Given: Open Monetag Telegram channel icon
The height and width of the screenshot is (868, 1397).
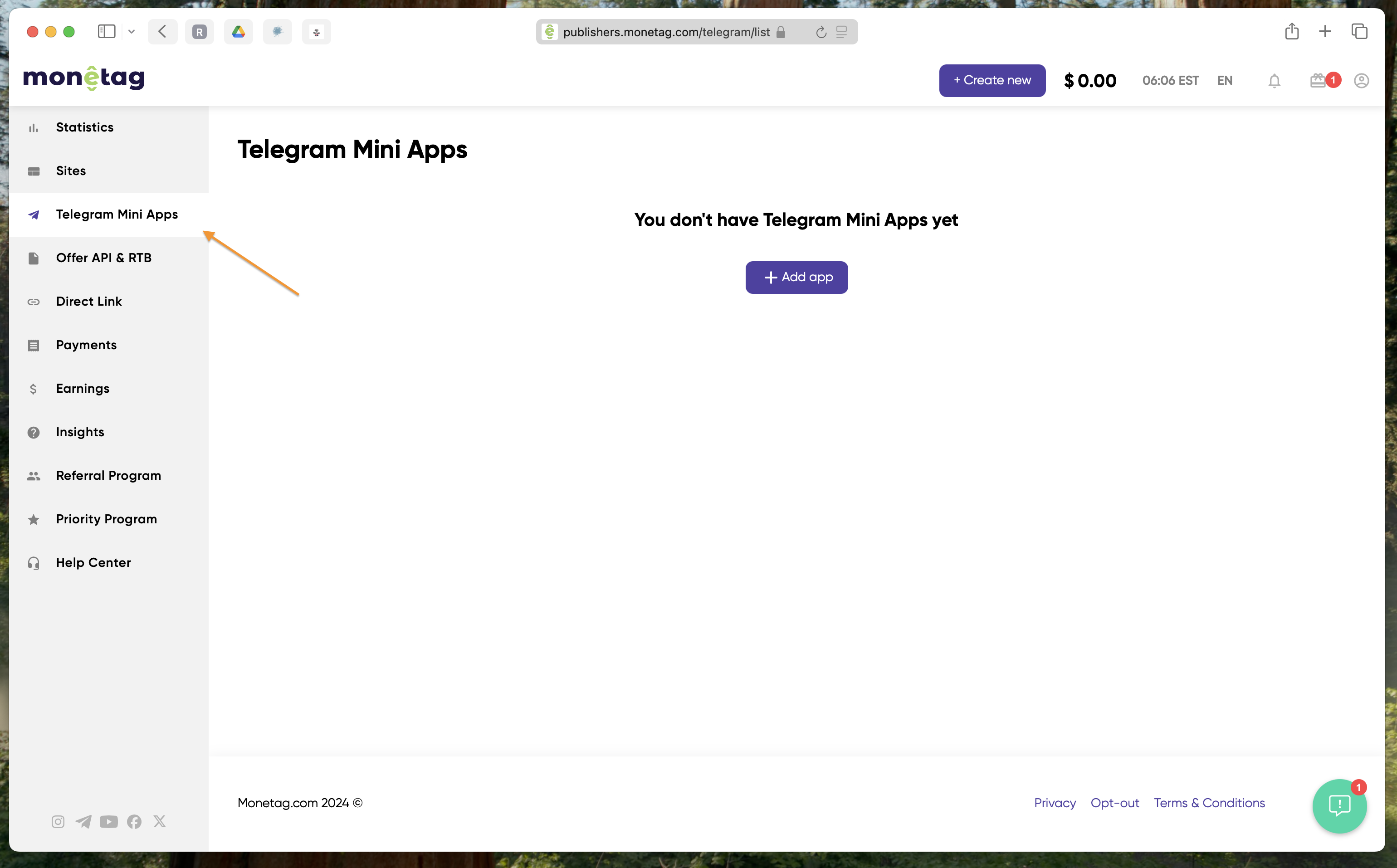Looking at the screenshot, I should (x=83, y=821).
